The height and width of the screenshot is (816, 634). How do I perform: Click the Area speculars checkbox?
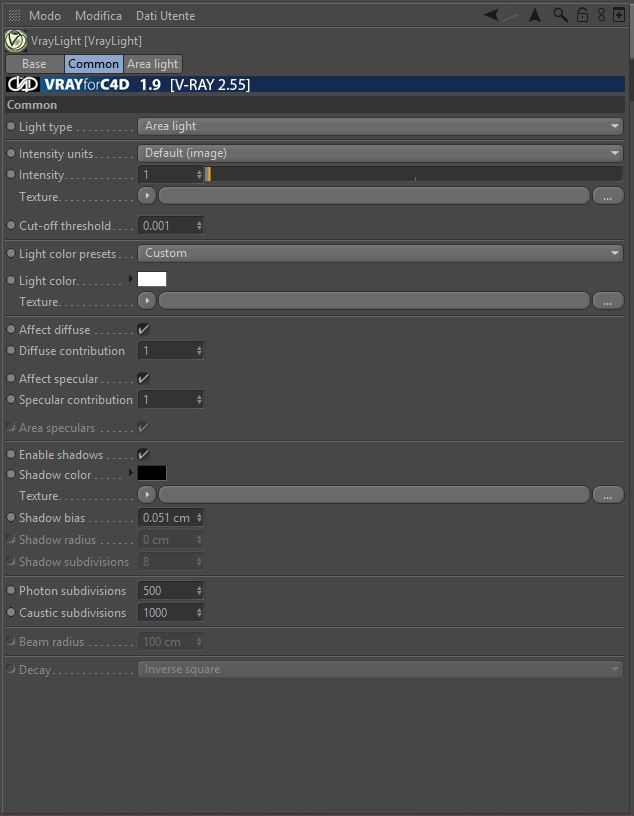144,428
